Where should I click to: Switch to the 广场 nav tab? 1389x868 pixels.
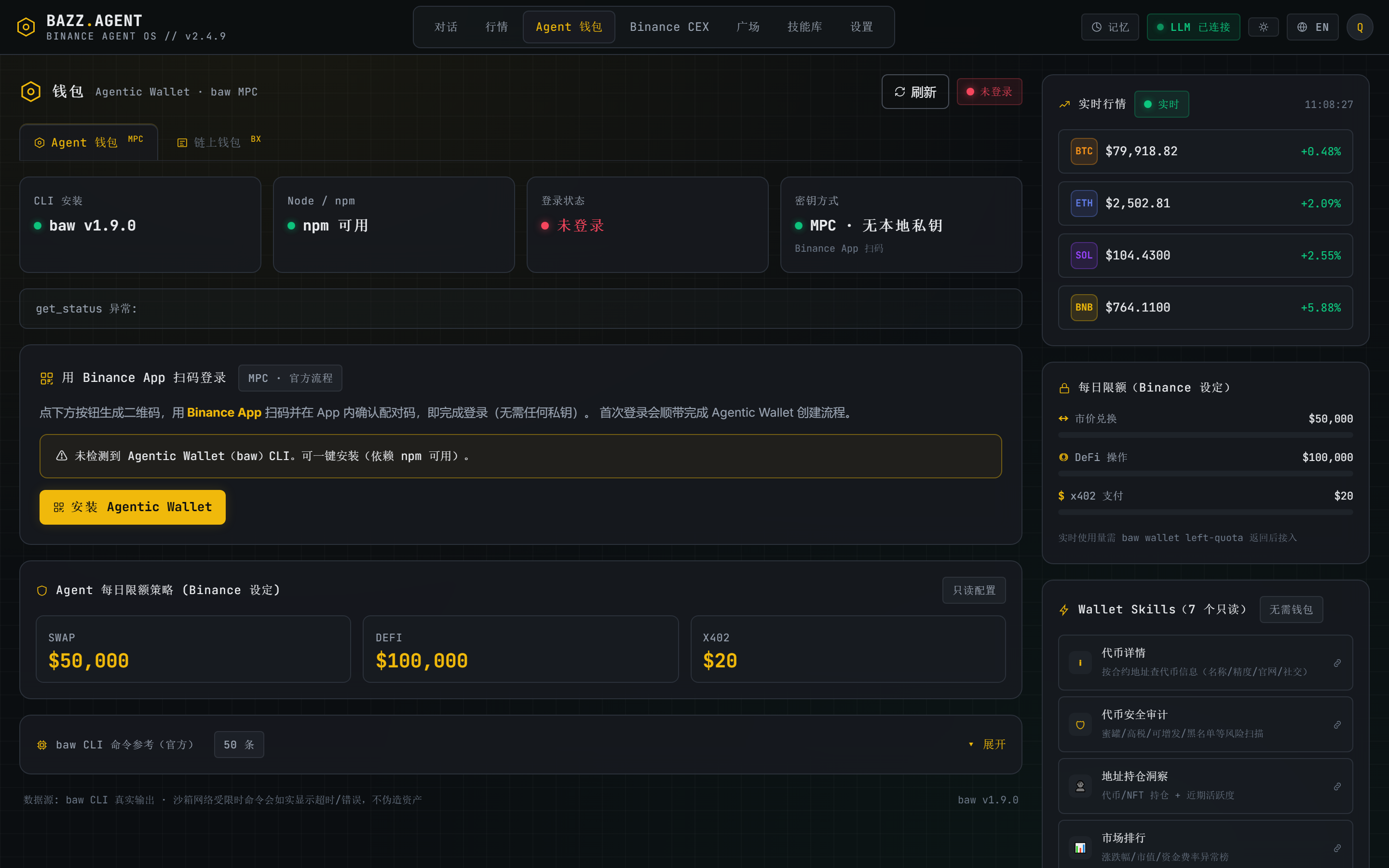[x=748, y=27]
